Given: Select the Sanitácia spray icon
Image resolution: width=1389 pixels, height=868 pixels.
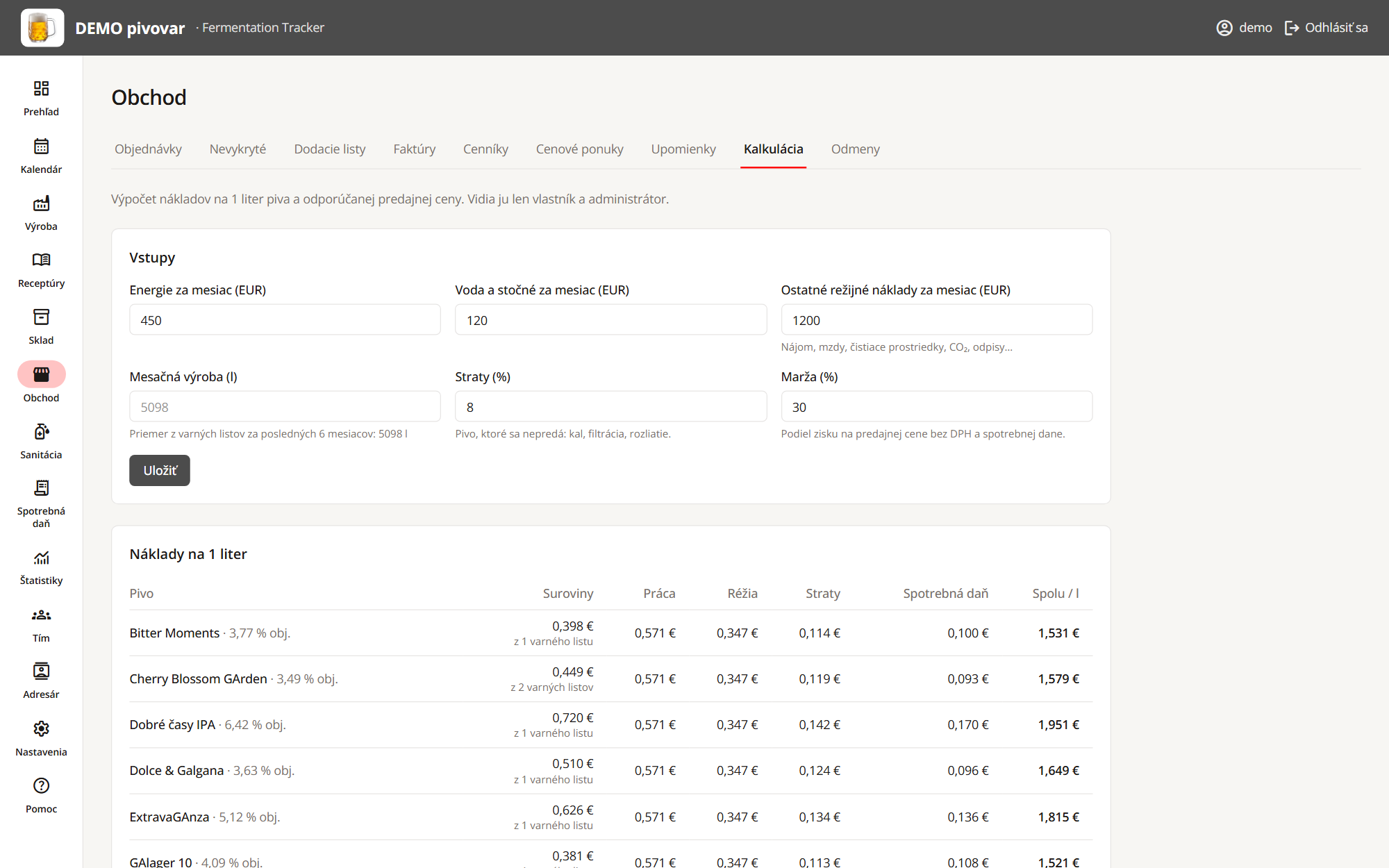Looking at the screenshot, I should click(x=41, y=432).
